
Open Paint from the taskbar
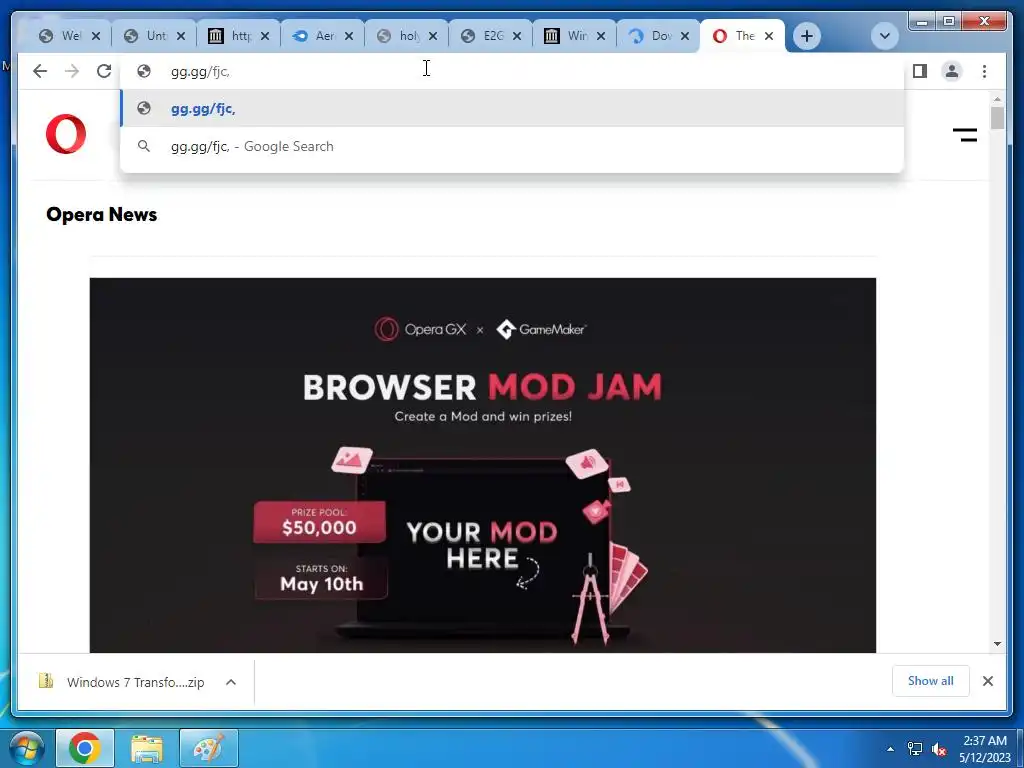tap(209, 748)
